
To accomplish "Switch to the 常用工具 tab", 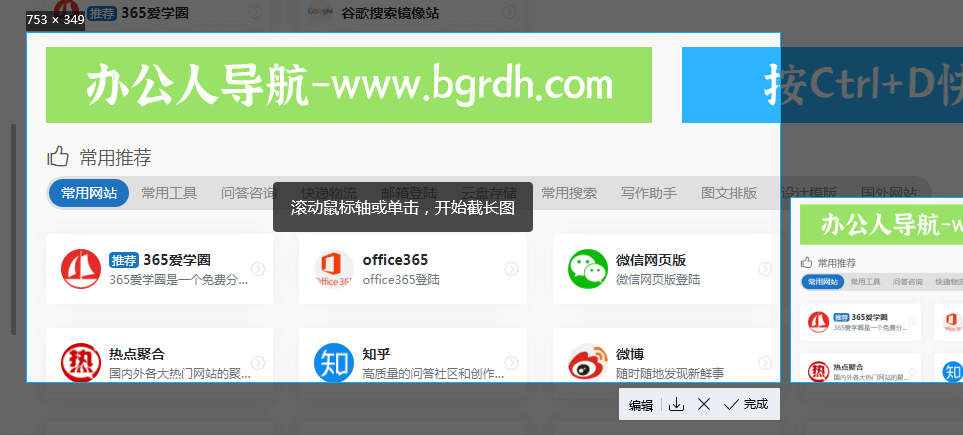I will point(169,193).
